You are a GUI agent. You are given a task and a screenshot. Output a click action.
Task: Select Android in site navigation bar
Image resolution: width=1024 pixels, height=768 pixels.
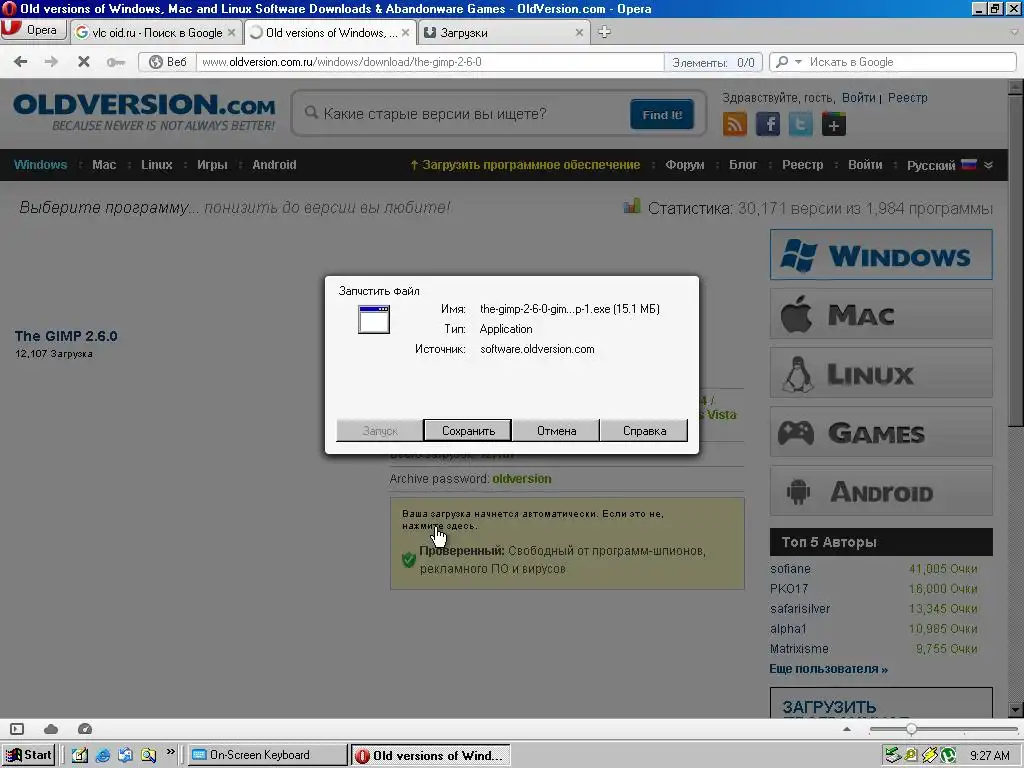coord(274,165)
